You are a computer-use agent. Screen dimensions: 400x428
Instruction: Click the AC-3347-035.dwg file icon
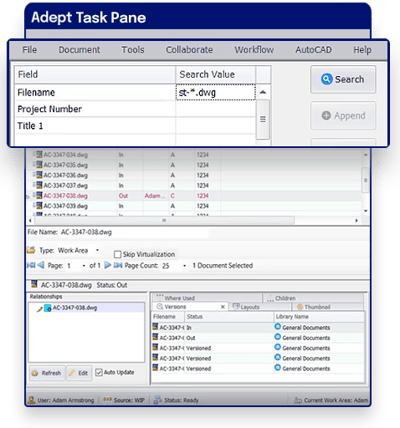(39, 165)
